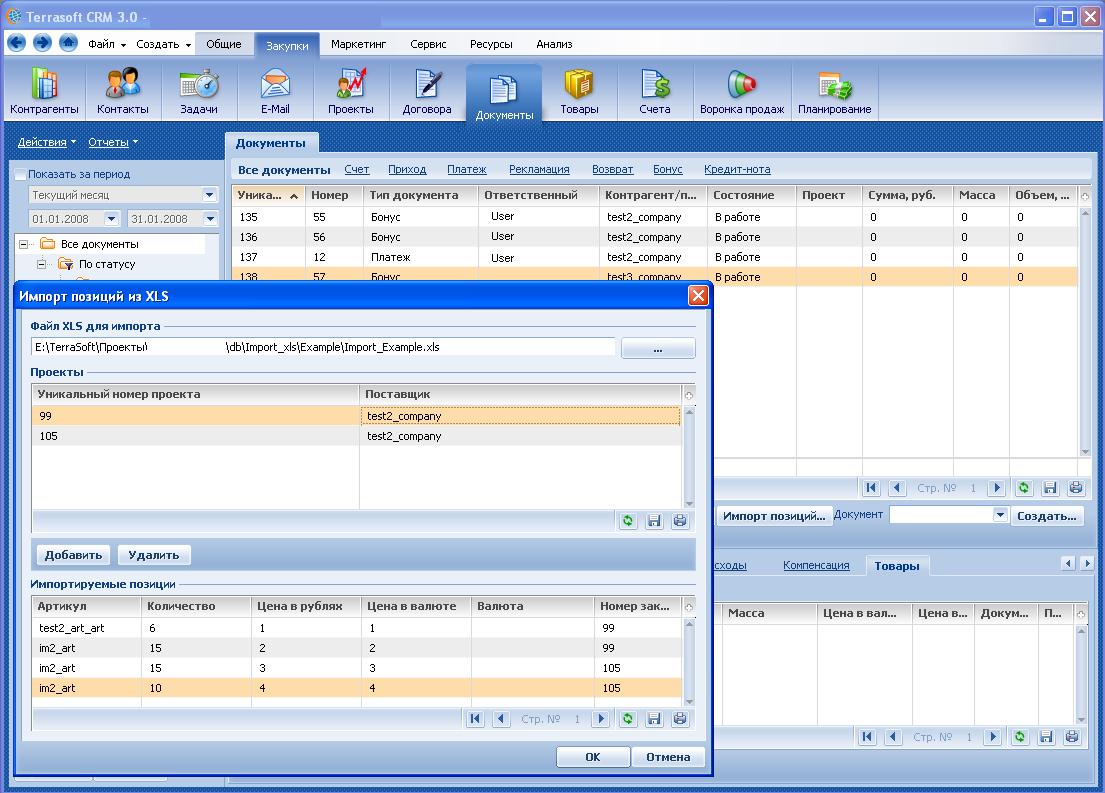Open the Бонус document filter link

point(667,170)
